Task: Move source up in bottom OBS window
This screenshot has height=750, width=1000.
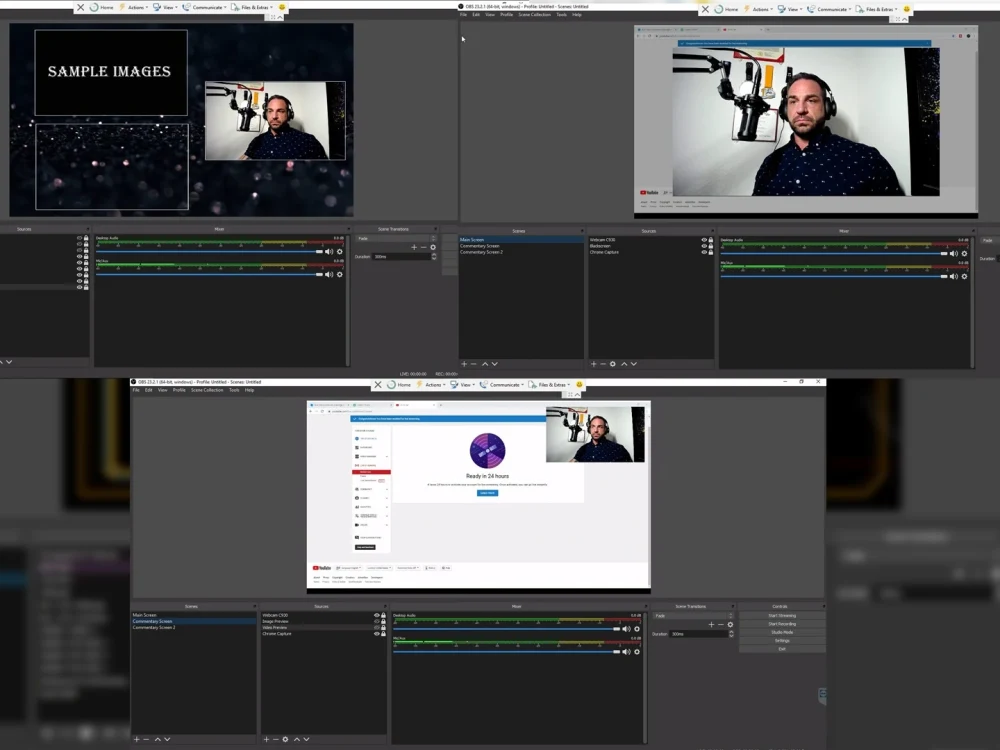Action: (297, 739)
